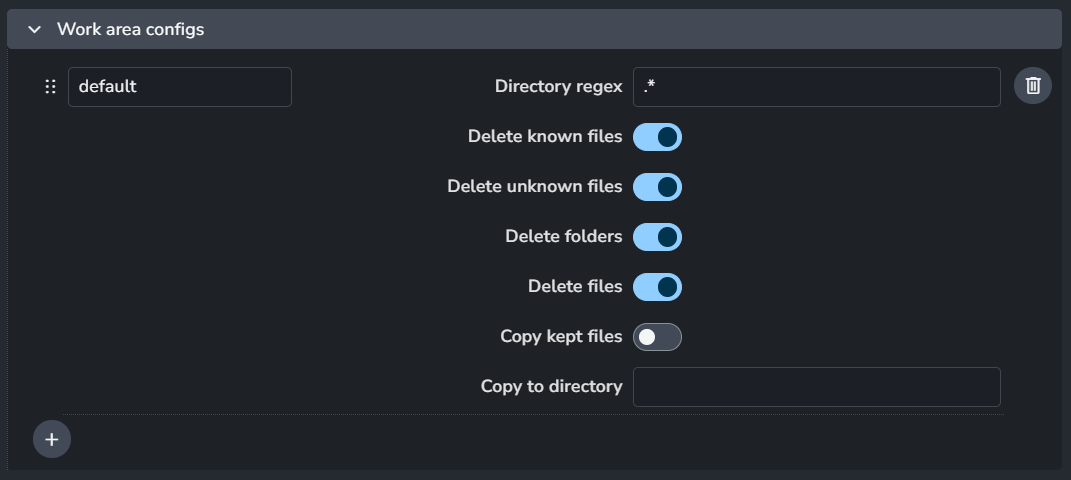Click the Copy kept files label

[x=561, y=336]
